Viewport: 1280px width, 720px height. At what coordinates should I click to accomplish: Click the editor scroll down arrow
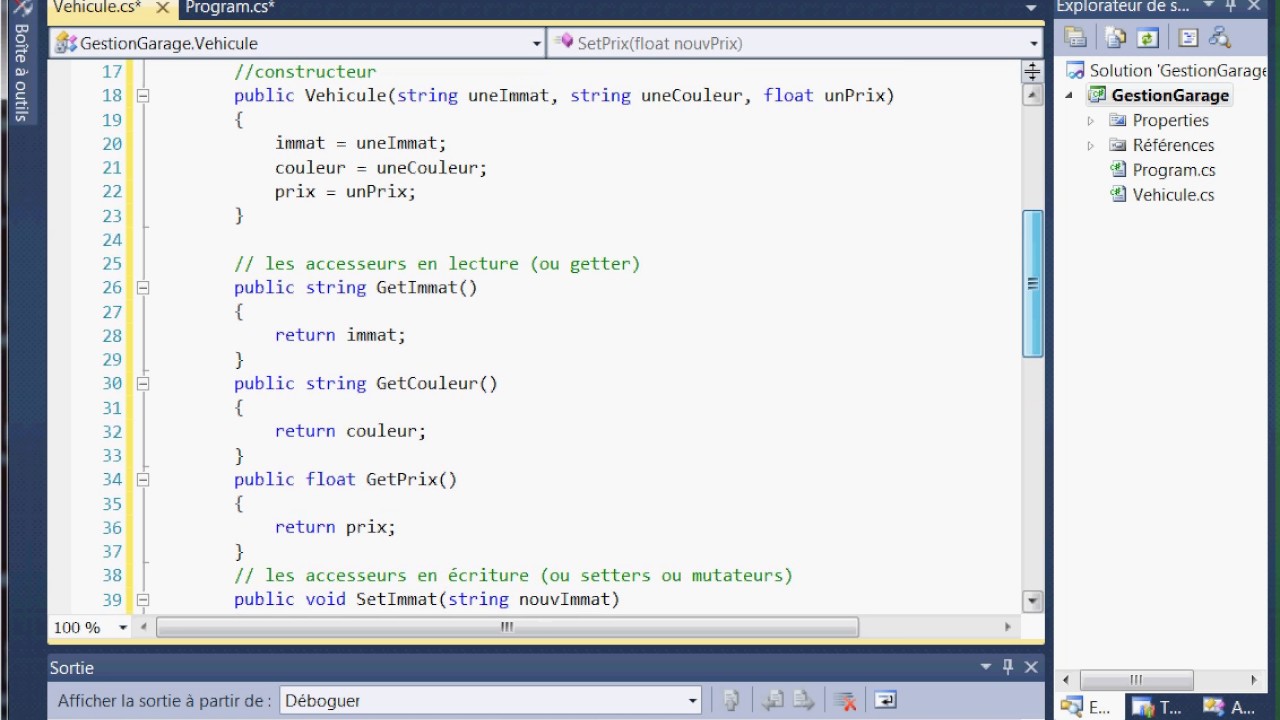(1033, 600)
